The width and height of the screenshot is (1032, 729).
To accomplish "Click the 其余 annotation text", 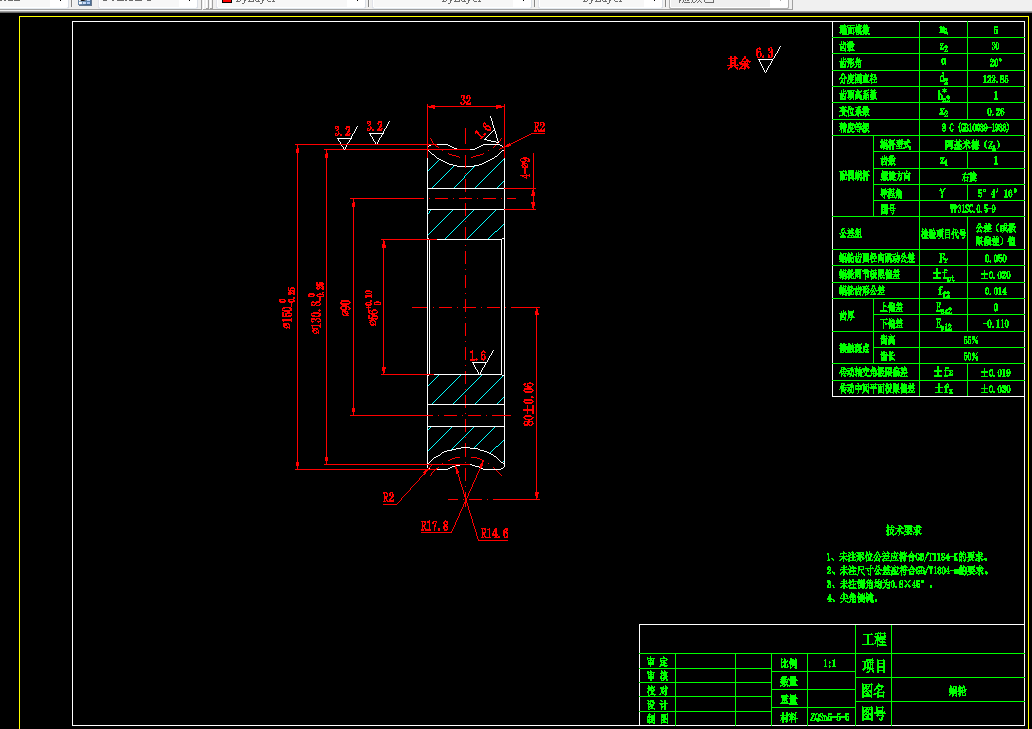I will 738,63.
